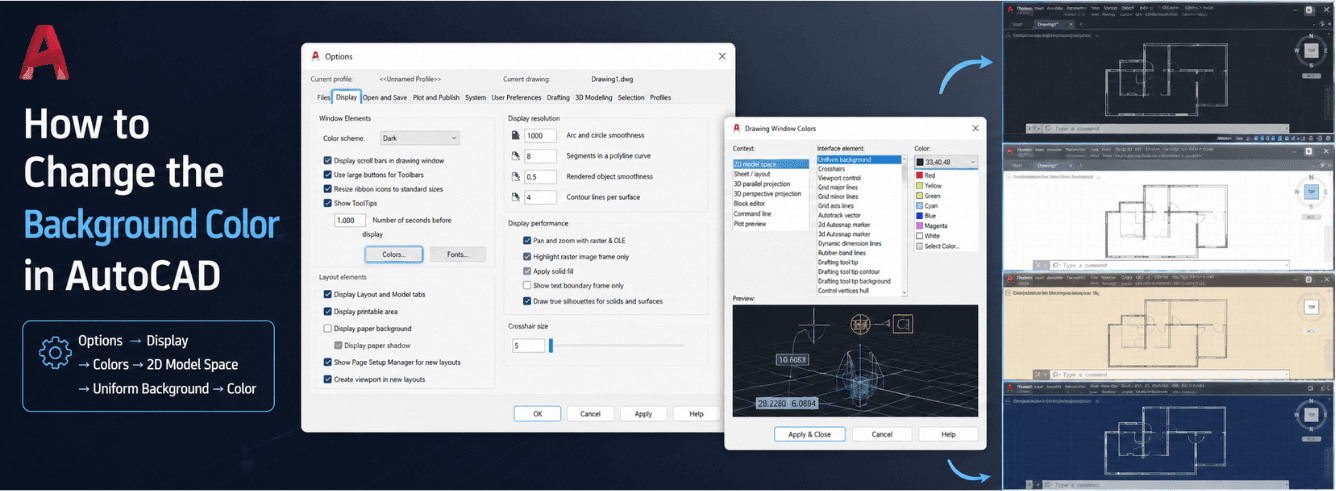This screenshot has width=1336, height=491.
Task: Open the User Preferences tab
Action: 516,98
